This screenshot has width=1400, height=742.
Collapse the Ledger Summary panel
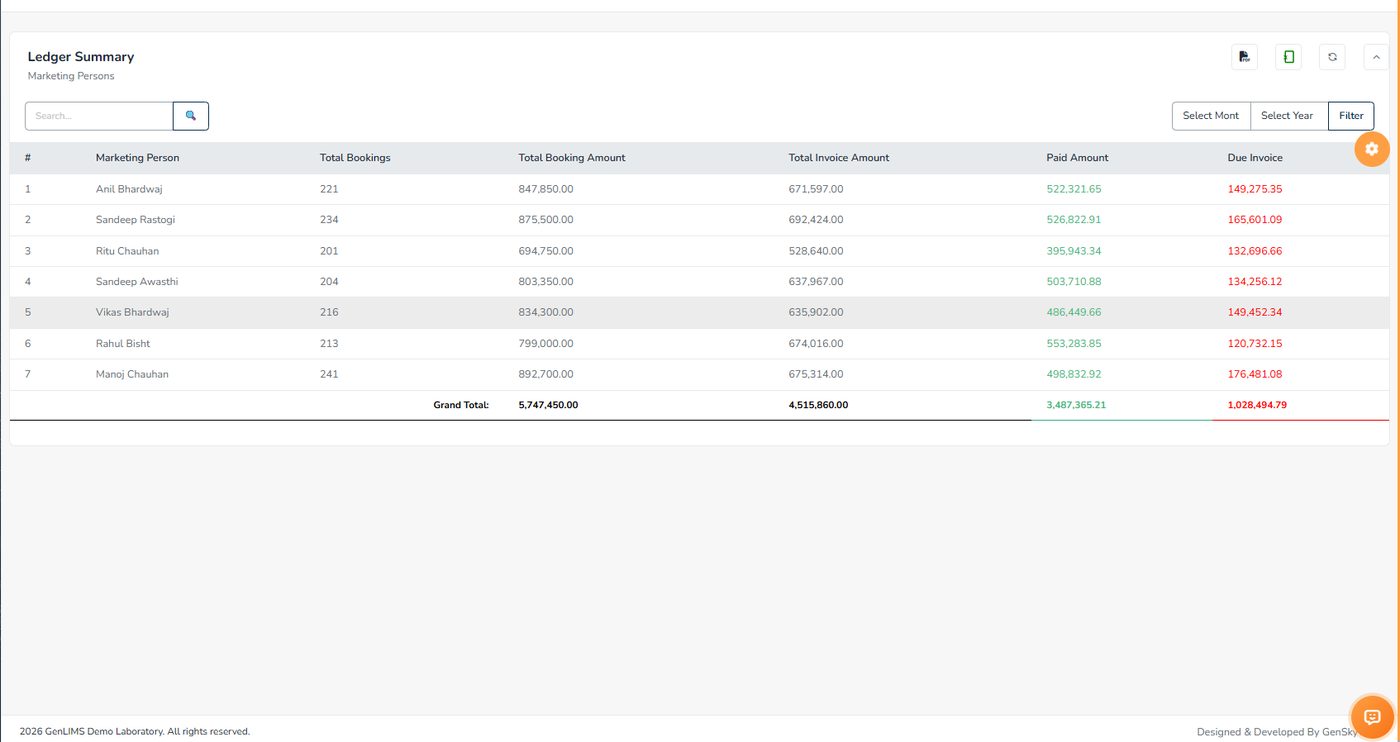pos(1376,57)
